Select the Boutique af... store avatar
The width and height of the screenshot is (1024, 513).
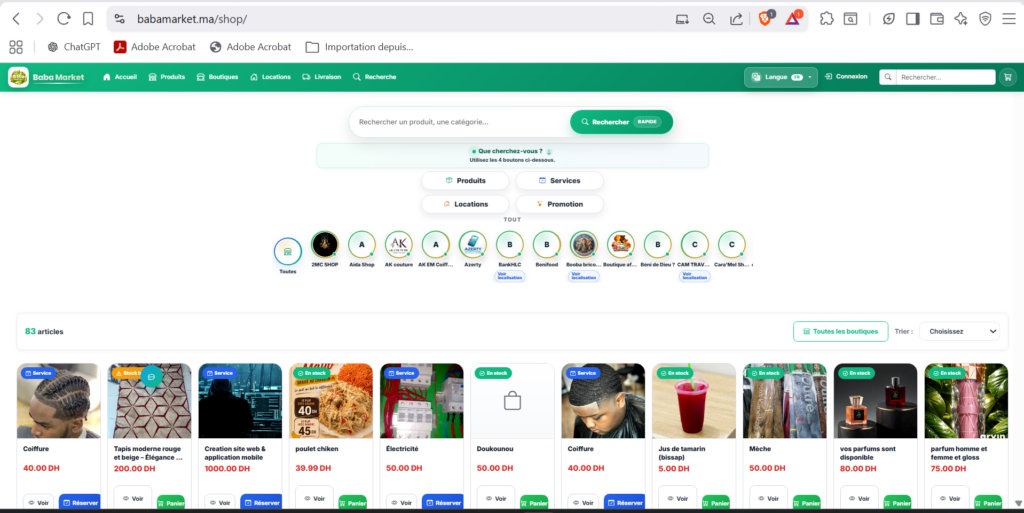click(620, 245)
